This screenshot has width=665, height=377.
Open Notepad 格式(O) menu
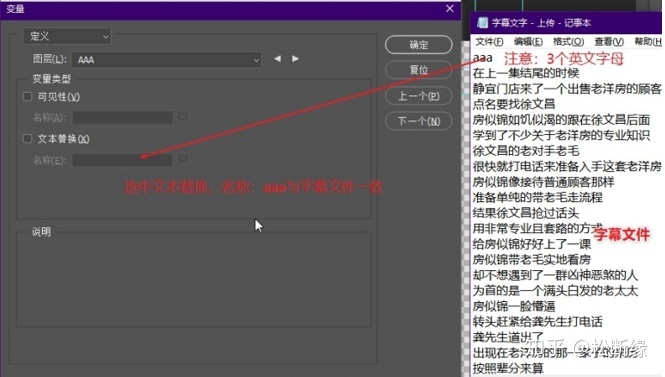568,41
